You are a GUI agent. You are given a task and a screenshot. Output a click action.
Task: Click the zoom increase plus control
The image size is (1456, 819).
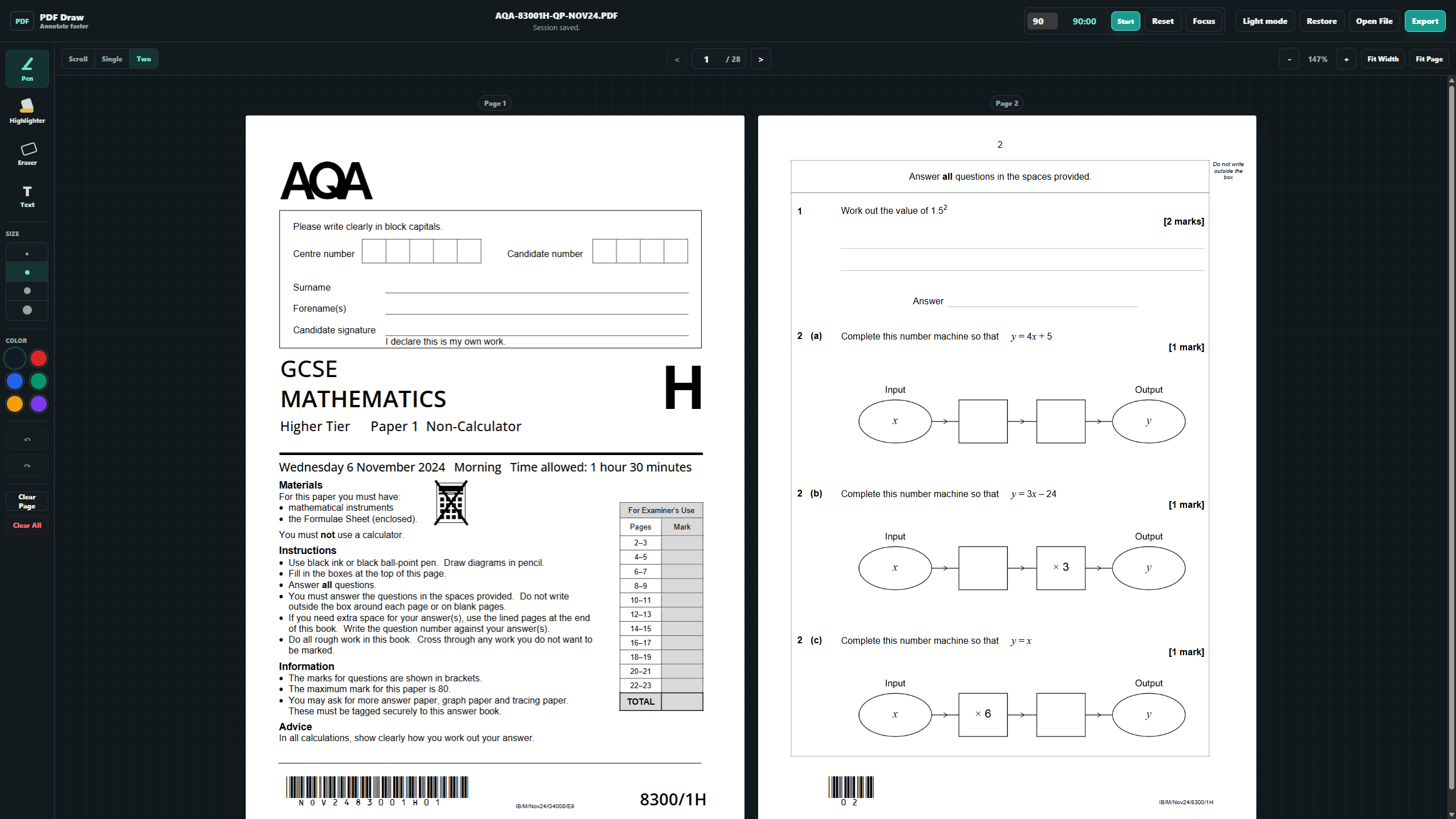[x=1346, y=59]
